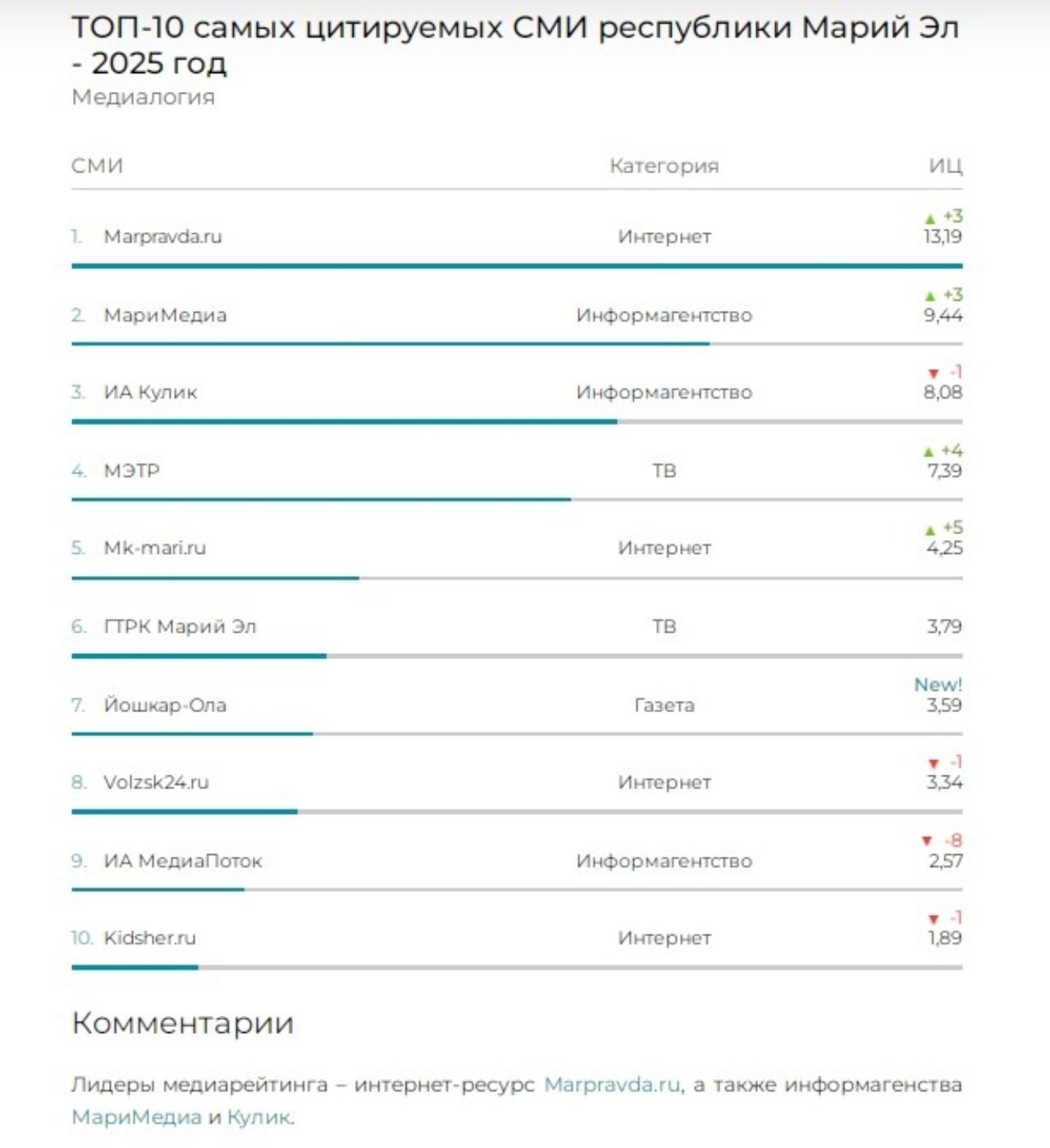Viewport: 1050px width, 1148px height.
Task: Click the teal progress bar under Marpravda.ru
Action: coord(517,266)
